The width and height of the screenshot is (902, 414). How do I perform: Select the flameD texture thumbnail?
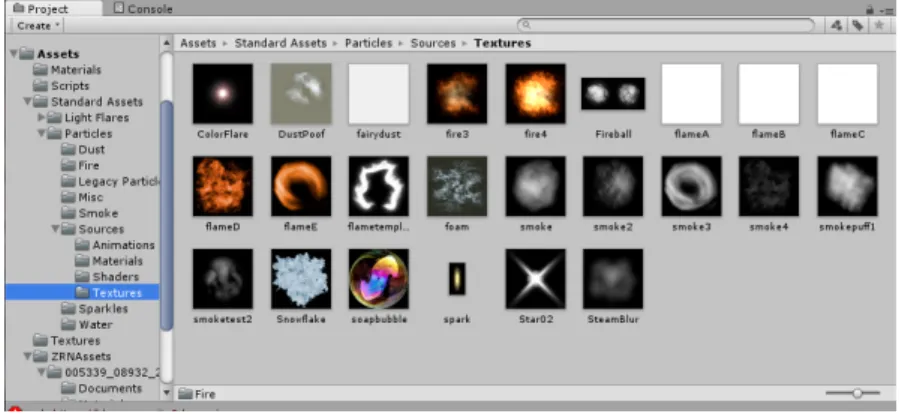(223, 186)
